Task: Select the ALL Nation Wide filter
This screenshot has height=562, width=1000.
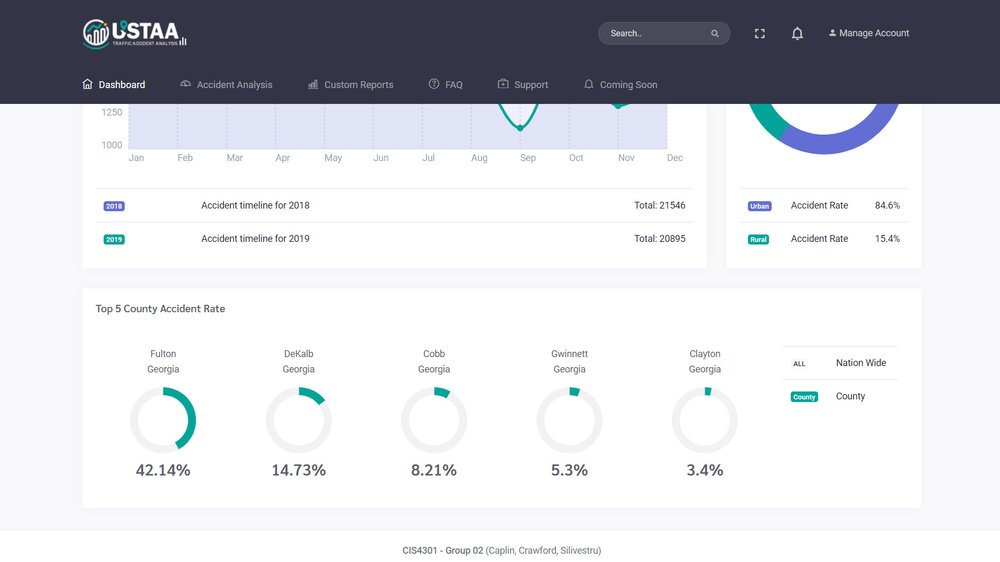Action: pyautogui.click(x=799, y=364)
